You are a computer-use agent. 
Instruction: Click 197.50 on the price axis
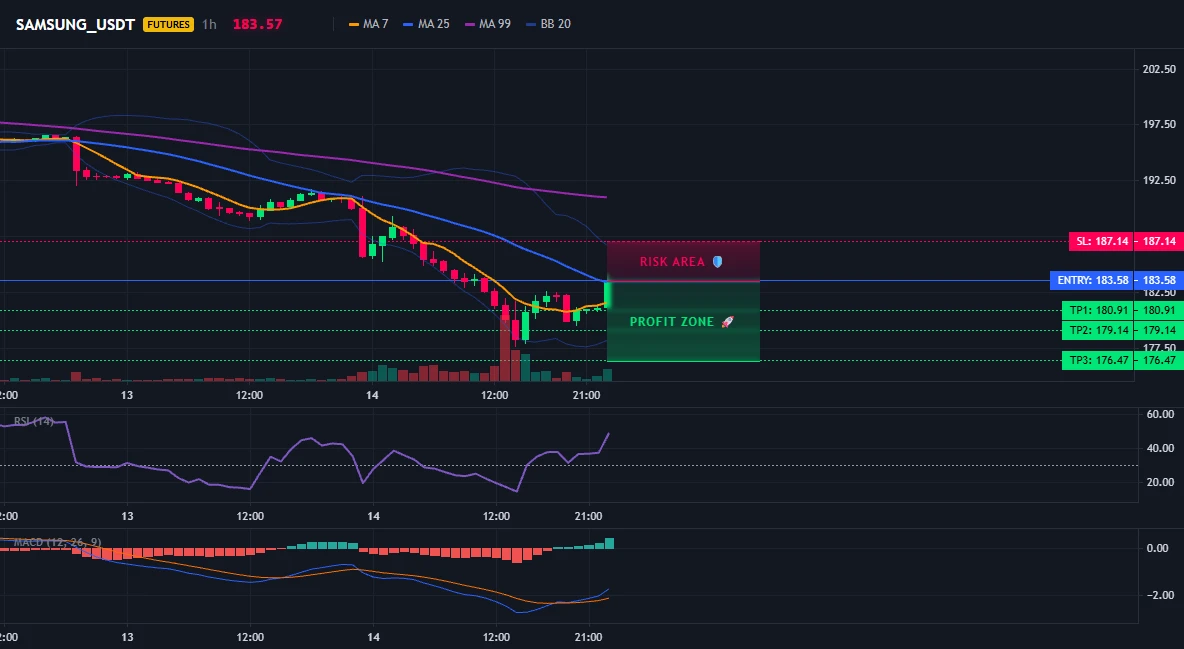1159,124
